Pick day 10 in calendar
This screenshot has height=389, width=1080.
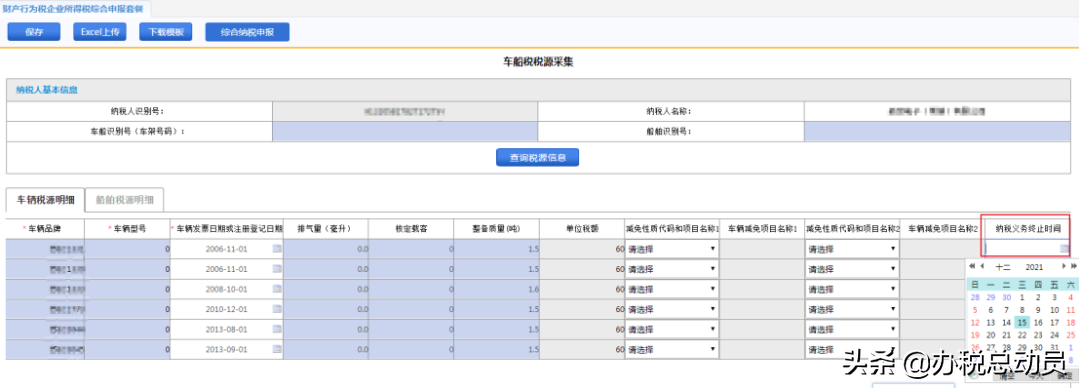pyautogui.click(x=1055, y=310)
